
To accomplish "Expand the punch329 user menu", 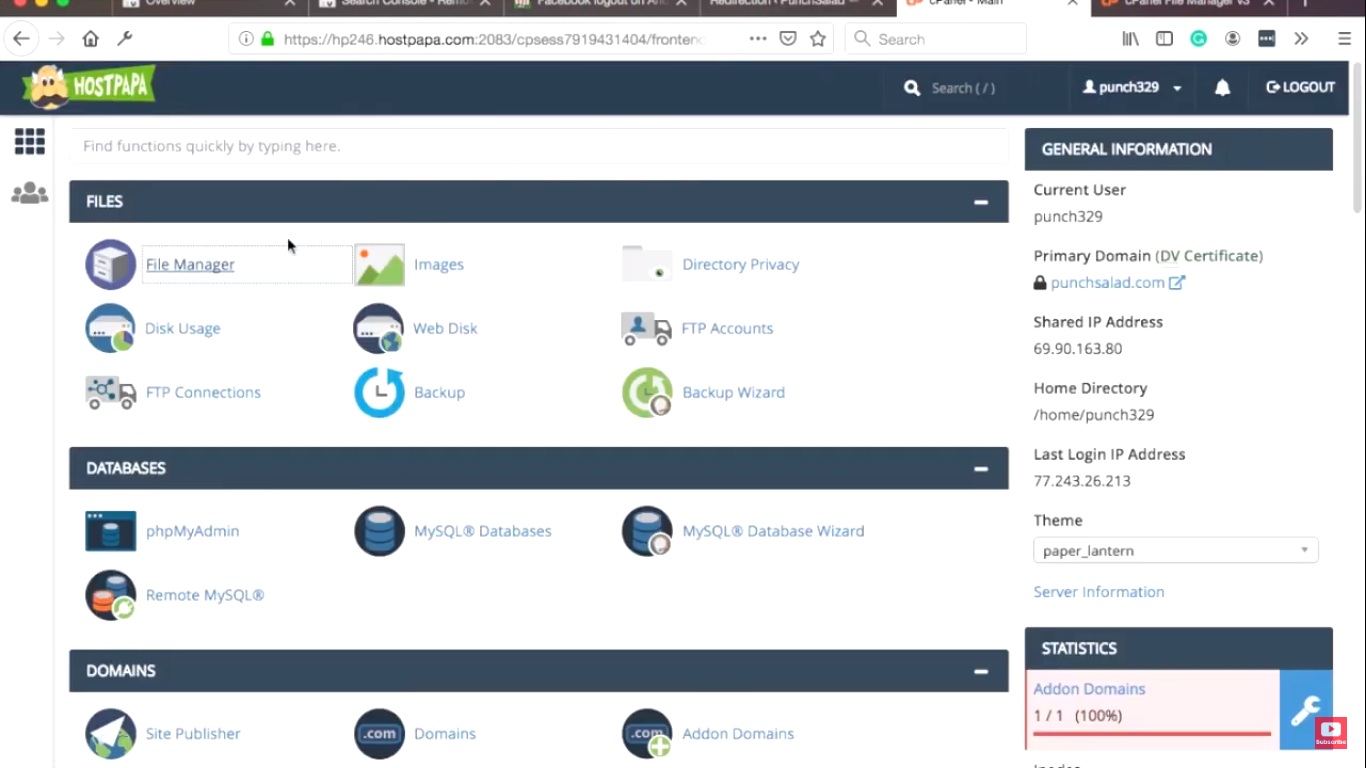I will pos(1131,87).
